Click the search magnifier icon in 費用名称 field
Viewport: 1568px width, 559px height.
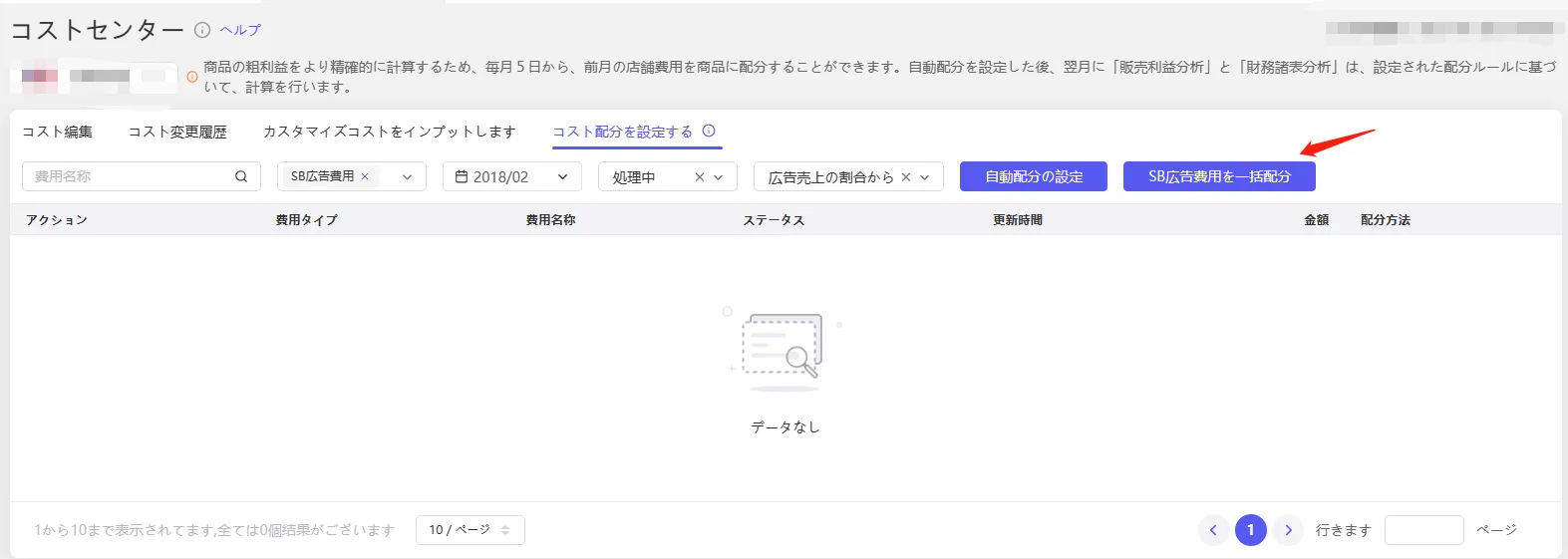pyautogui.click(x=241, y=176)
